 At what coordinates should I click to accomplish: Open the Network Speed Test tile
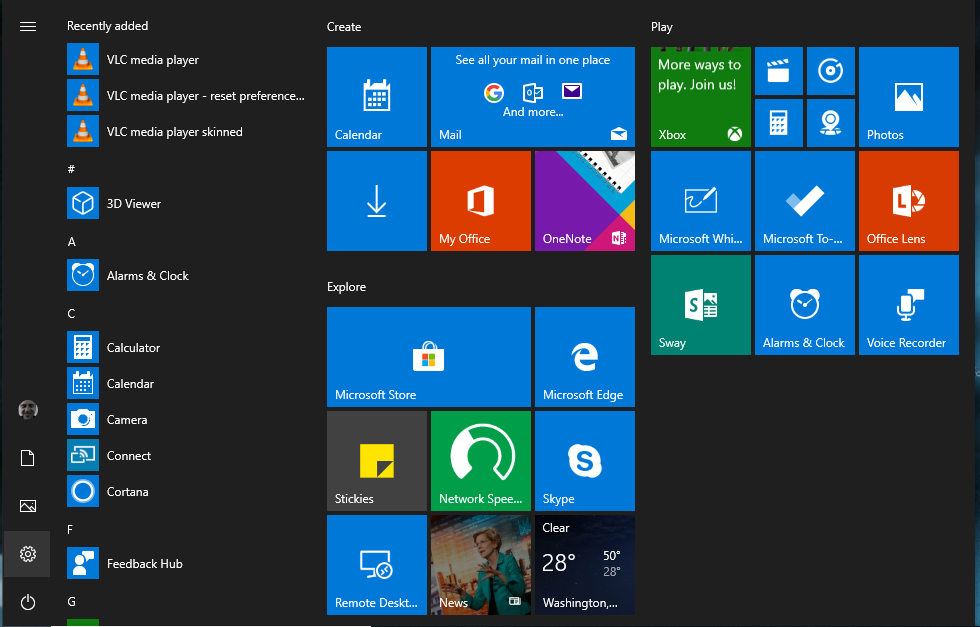(481, 461)
